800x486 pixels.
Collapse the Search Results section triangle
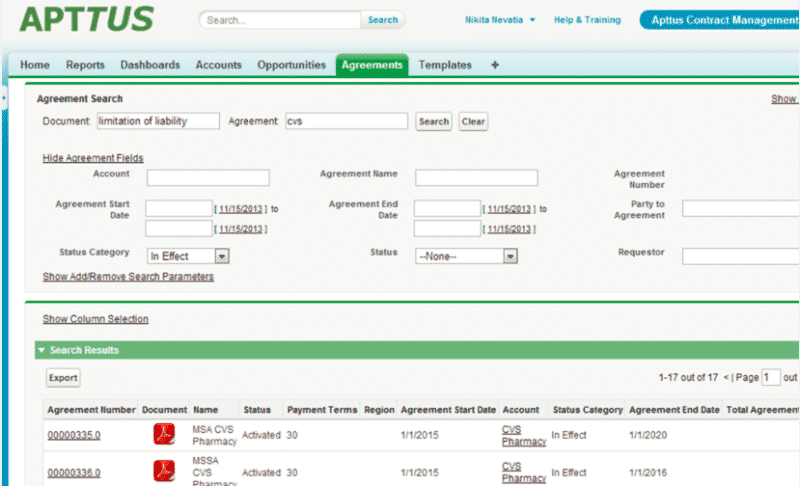41,351
